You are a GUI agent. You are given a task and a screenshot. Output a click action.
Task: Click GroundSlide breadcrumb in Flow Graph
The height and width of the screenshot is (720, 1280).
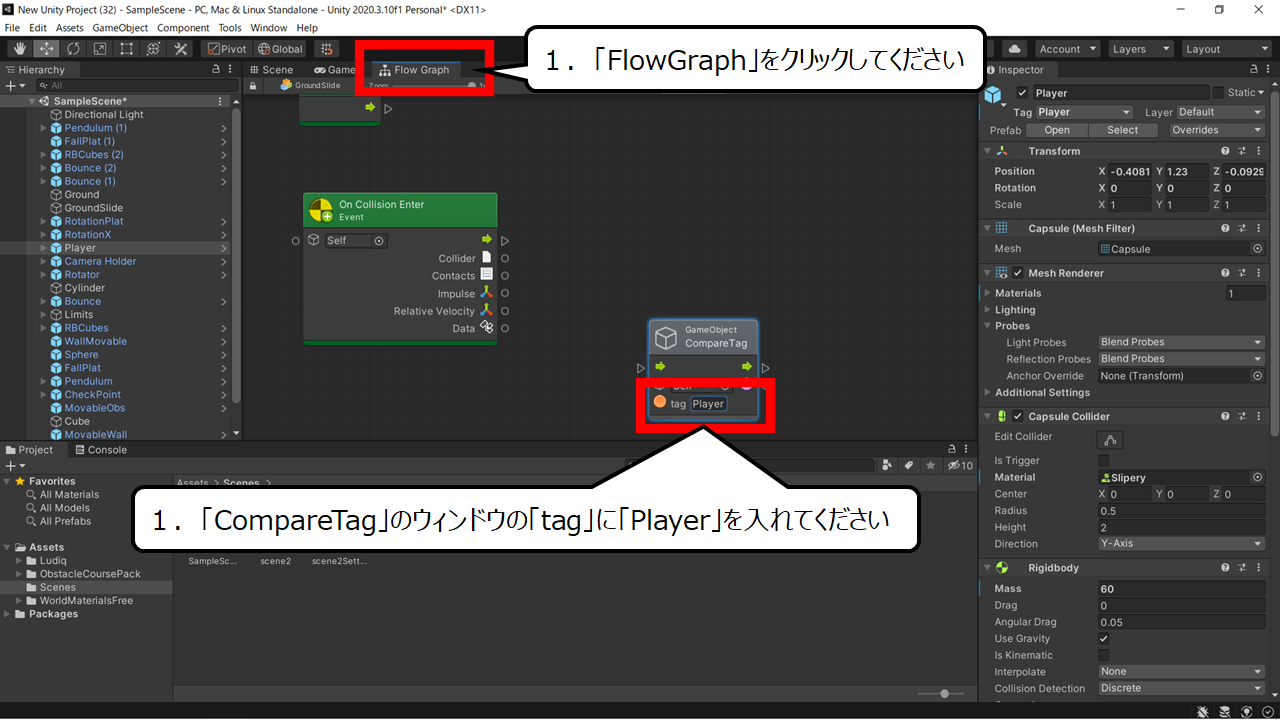pos(310,86)
